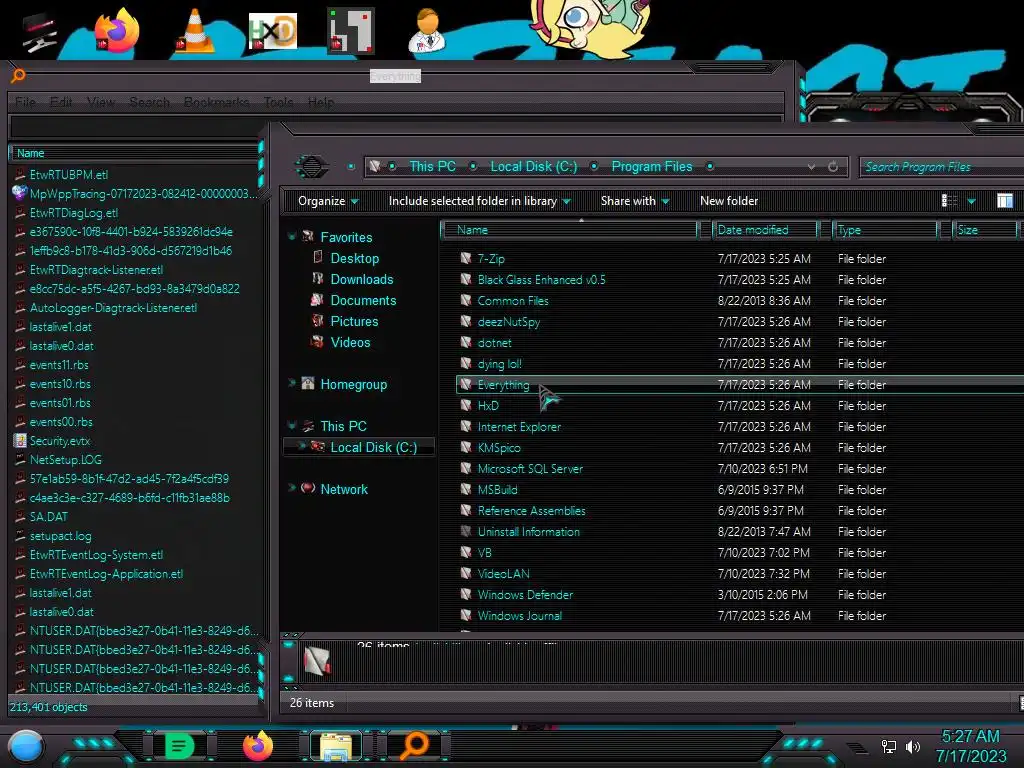Open volume speaker tray icon
Viewport: 1024px width, 768px height.
[x=912, y=746]
